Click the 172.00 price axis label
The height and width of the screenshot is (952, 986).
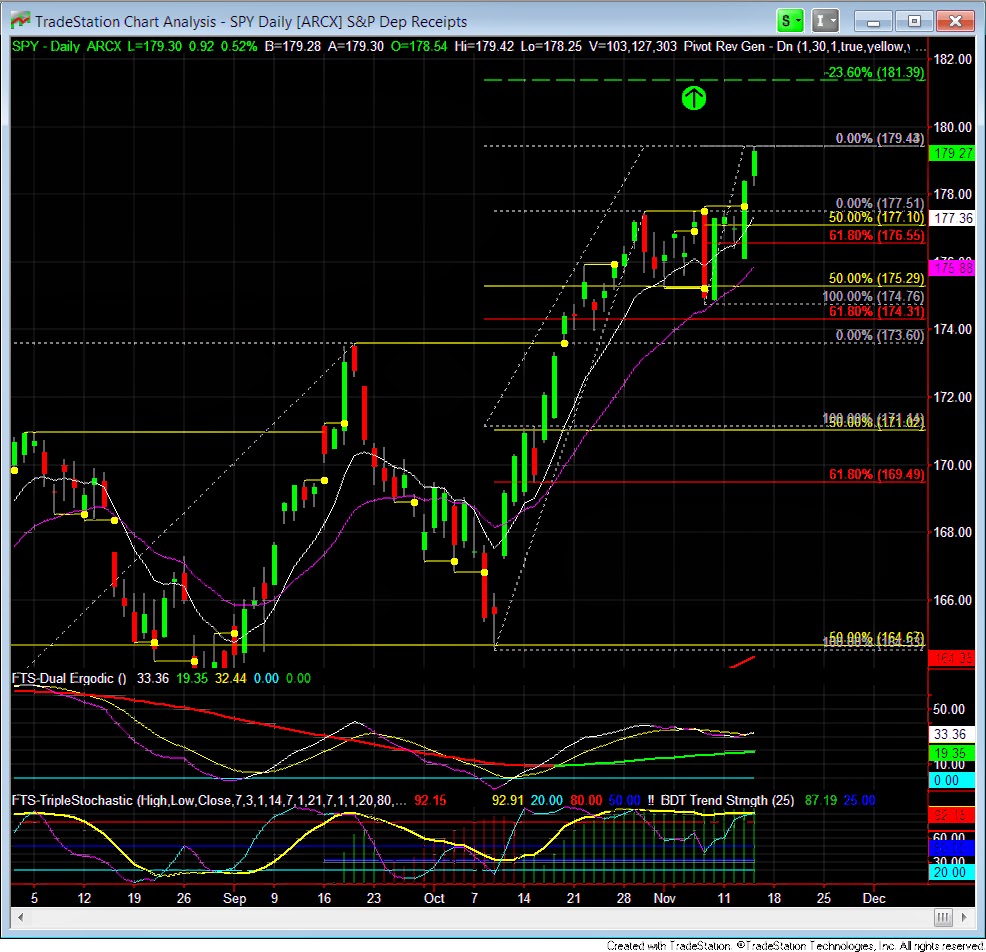click(x=952, y=397)
